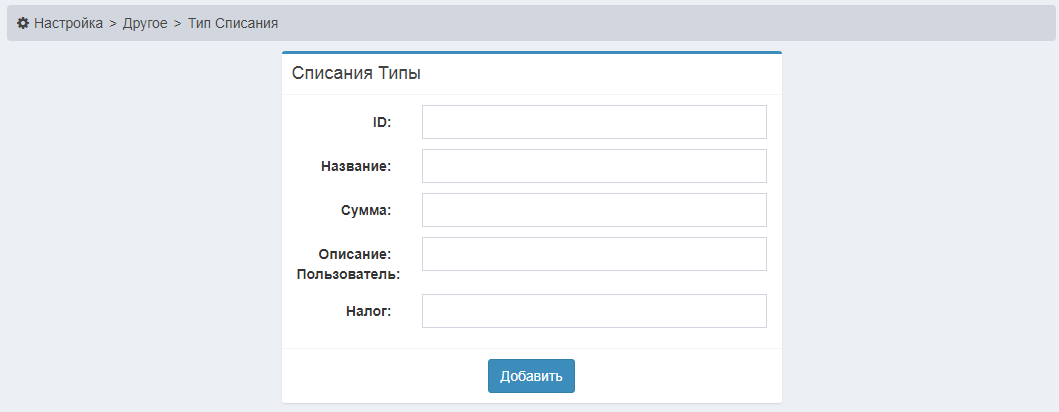Image resolution: width=1059 pixels, height=412 pixels.
Task: Click the Налог label
Action: (367, 311)
